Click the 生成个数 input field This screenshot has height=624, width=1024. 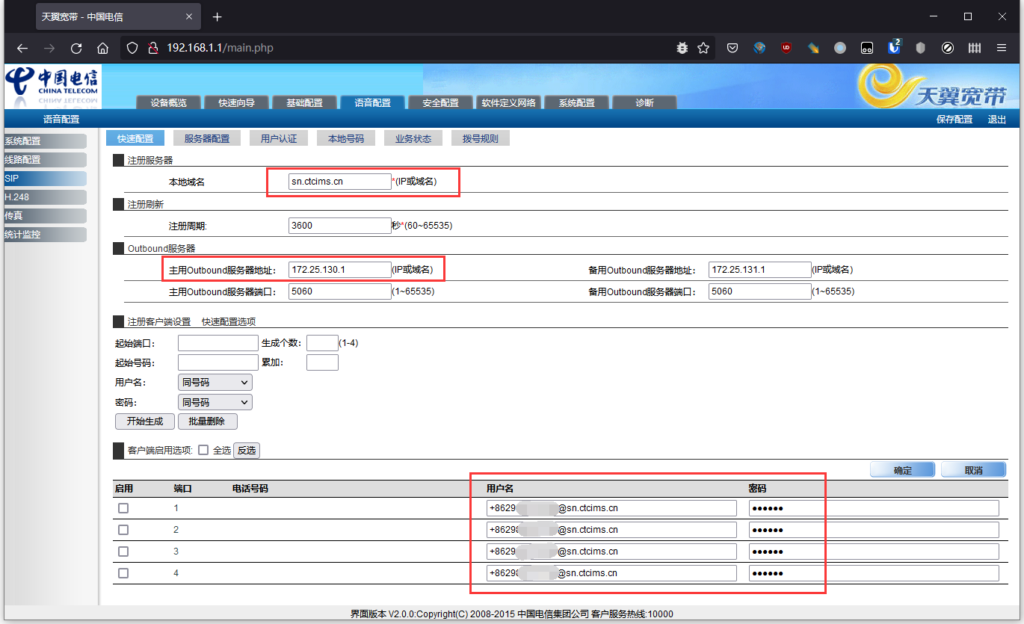pyautogui.click(x=322, y=343)
